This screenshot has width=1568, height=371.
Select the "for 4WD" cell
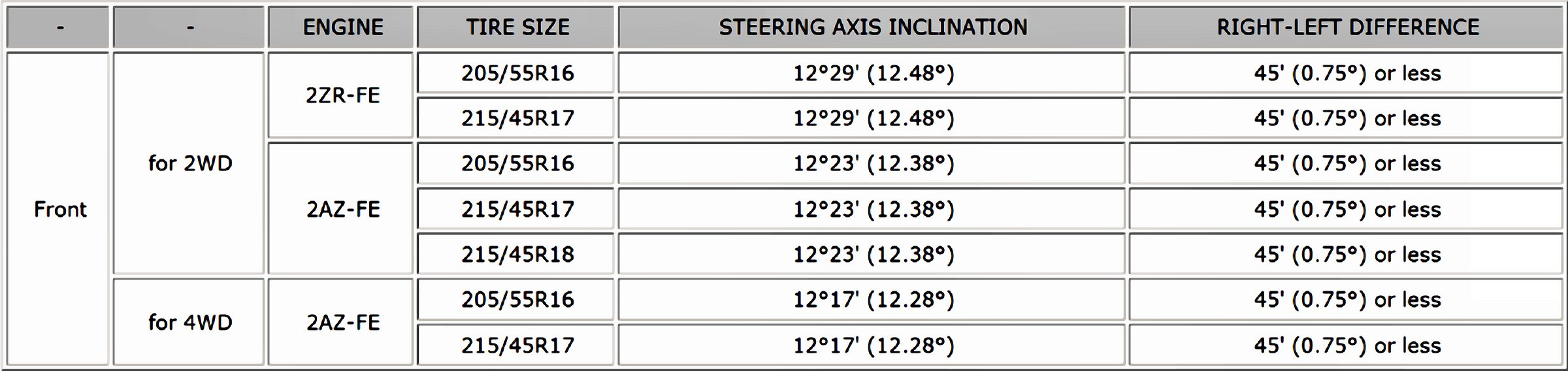click(189, 322)
